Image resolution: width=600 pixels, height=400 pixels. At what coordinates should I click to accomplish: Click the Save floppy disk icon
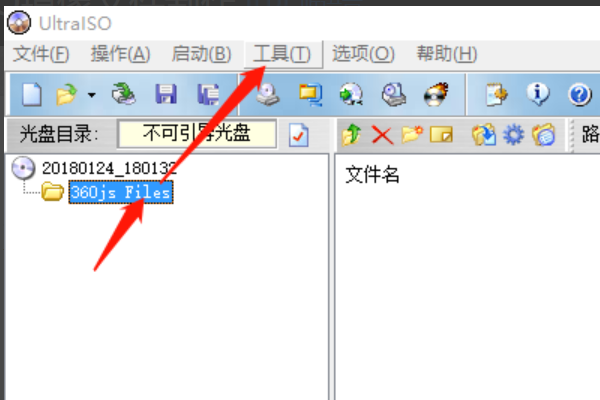click(166, 94)
